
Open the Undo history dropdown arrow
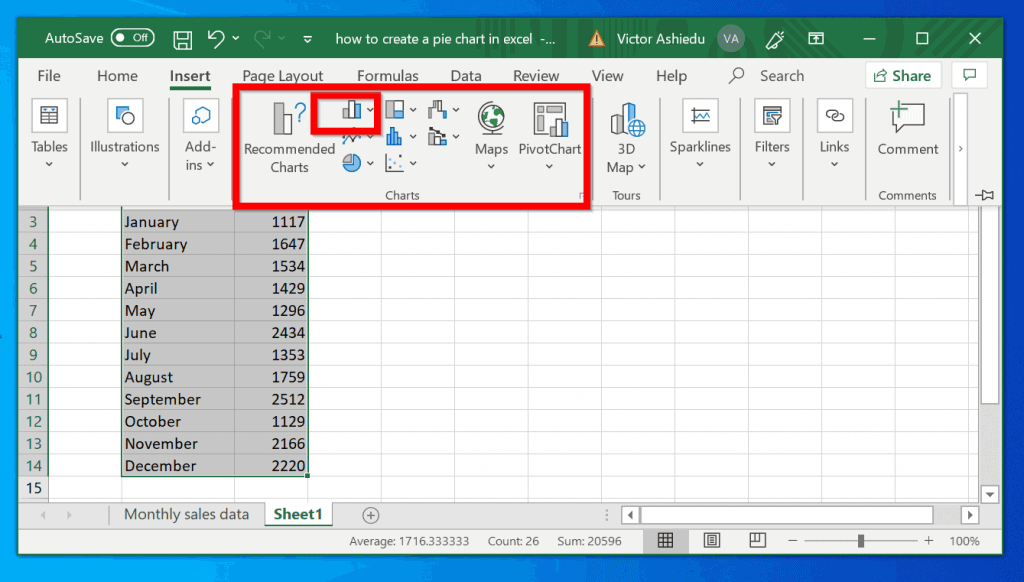point(236,39)
